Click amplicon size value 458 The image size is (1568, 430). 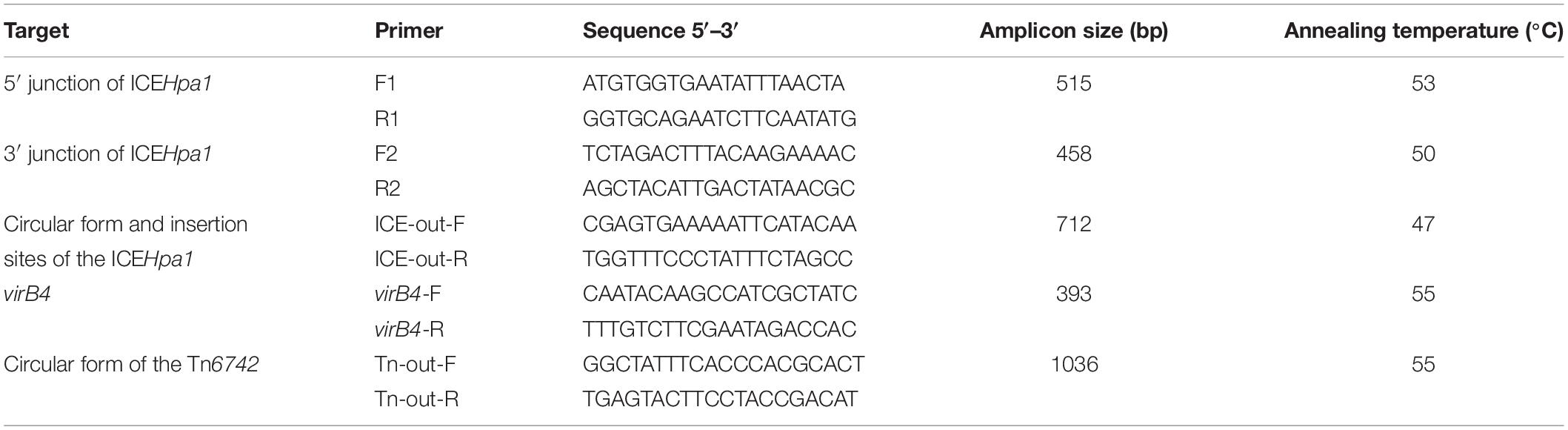[1073, 153]
